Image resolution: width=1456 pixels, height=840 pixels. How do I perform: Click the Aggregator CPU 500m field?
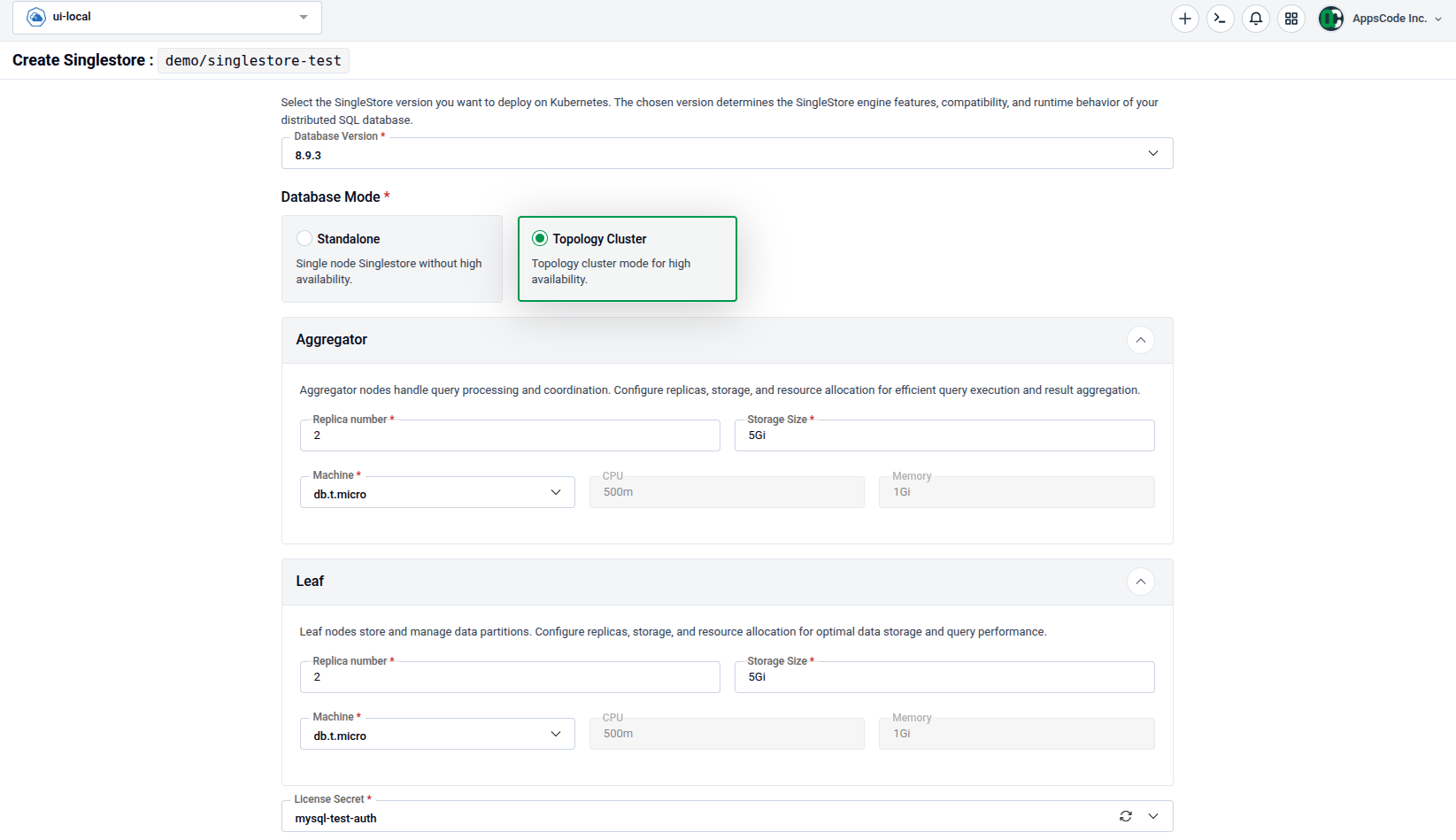click(x=727, y=492)
